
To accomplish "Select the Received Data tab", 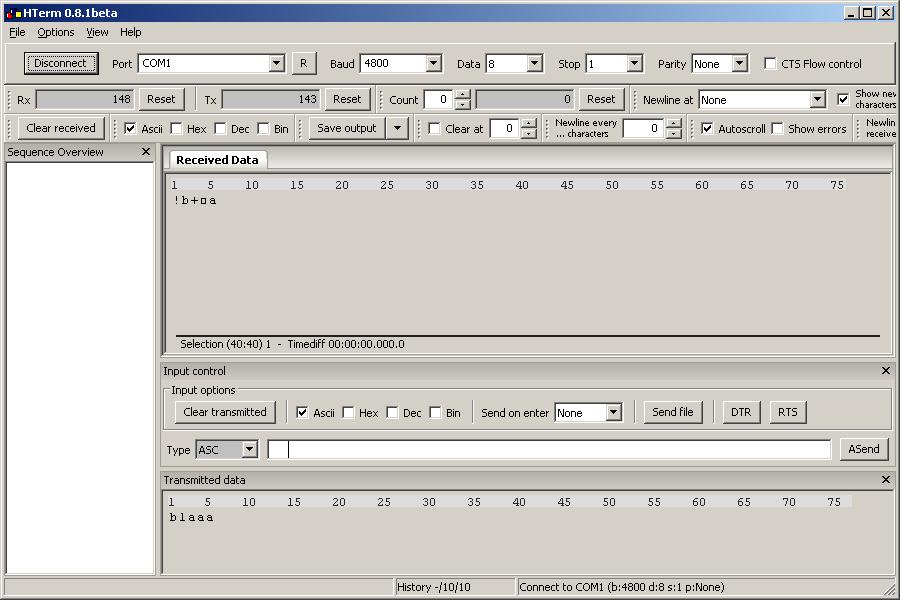I will point(217,160).
